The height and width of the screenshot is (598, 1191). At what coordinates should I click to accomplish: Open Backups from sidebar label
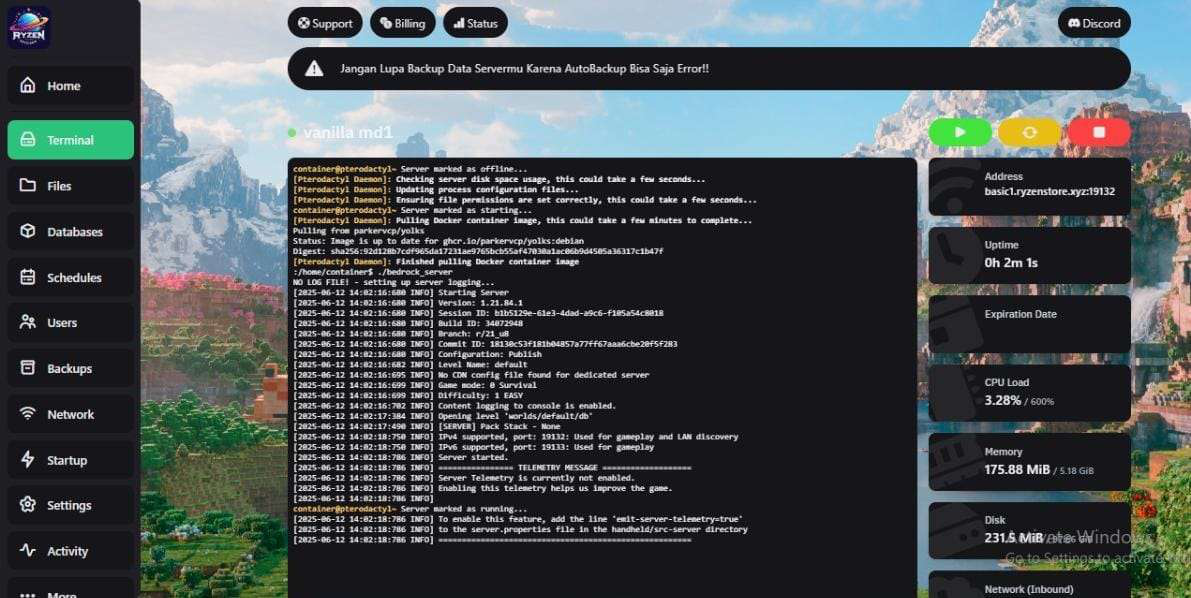[x=69, y=369]
